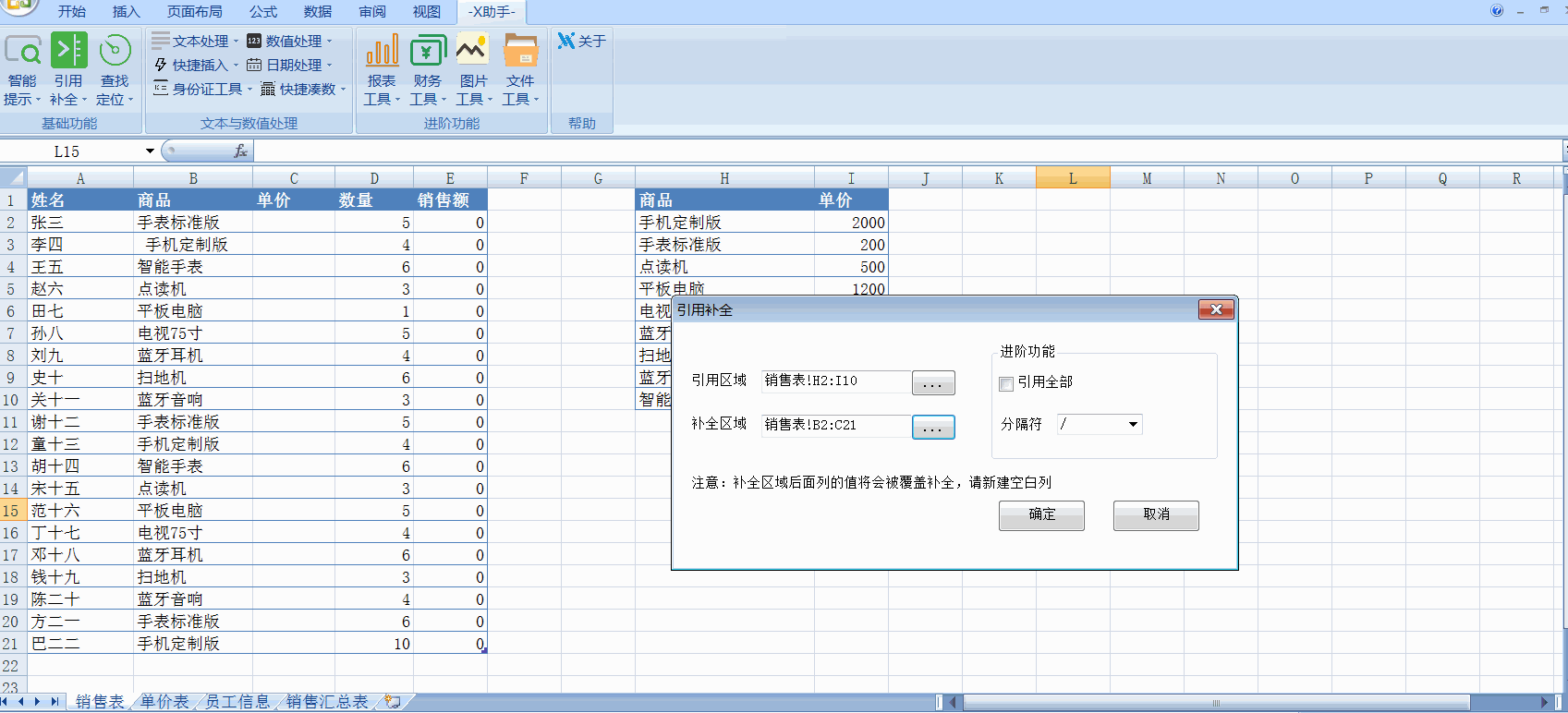1568x713 pixels.
Task: Open the 数据 ribbon tab
Action: [x=318, y=11]
